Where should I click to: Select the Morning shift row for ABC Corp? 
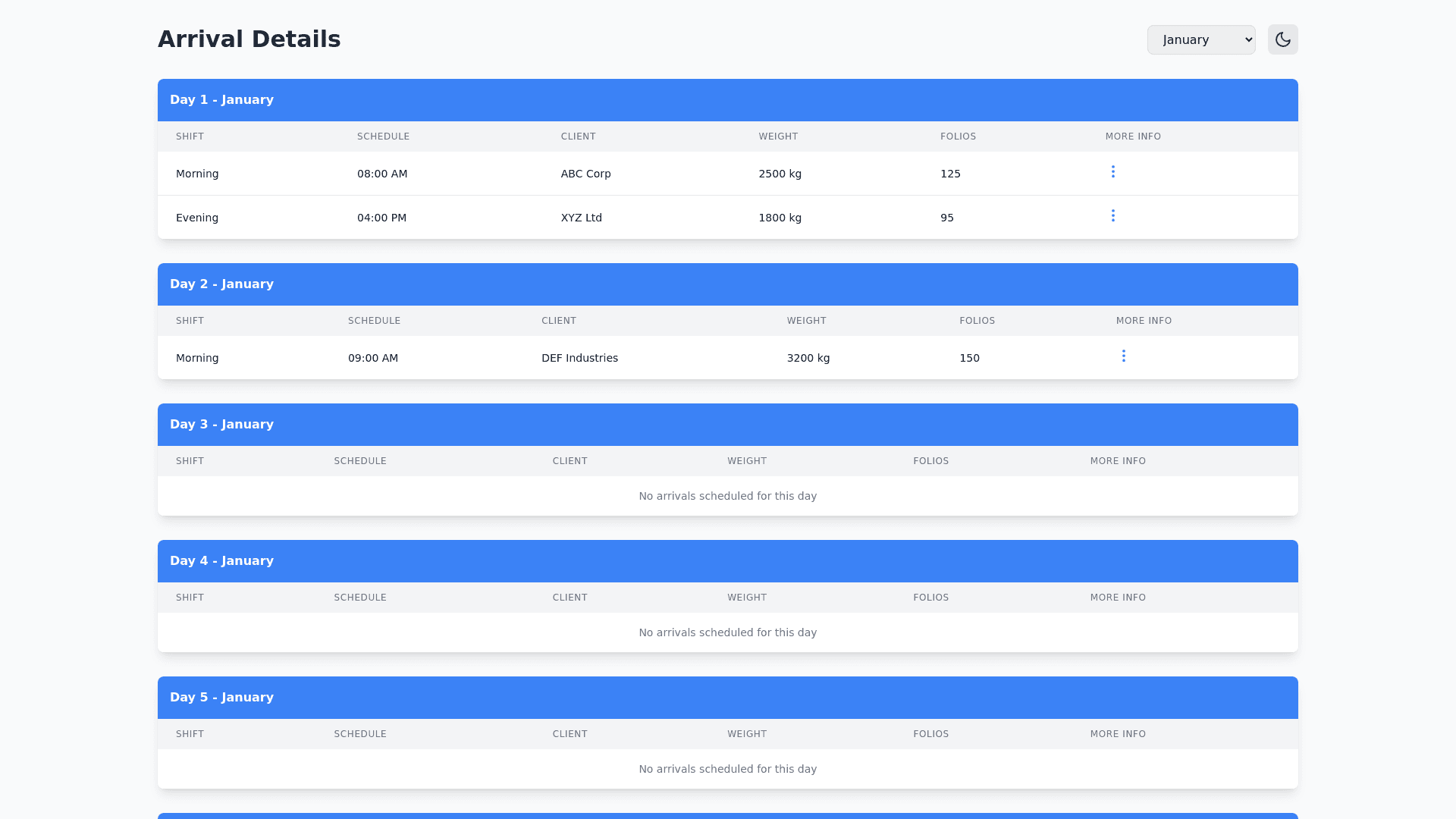point(197,173)
